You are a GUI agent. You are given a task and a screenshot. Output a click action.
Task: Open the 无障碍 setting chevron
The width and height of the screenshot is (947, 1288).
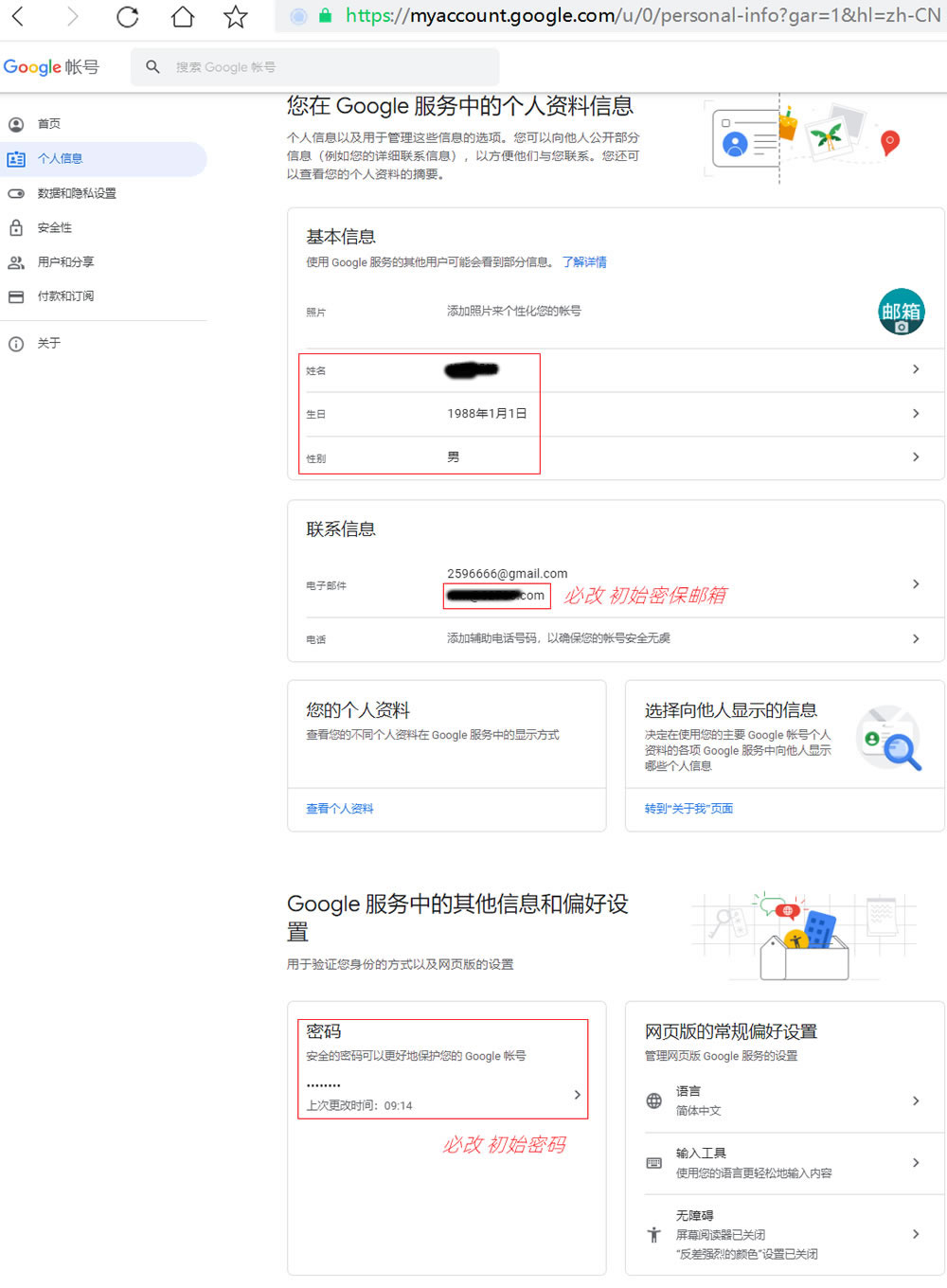916,1234
